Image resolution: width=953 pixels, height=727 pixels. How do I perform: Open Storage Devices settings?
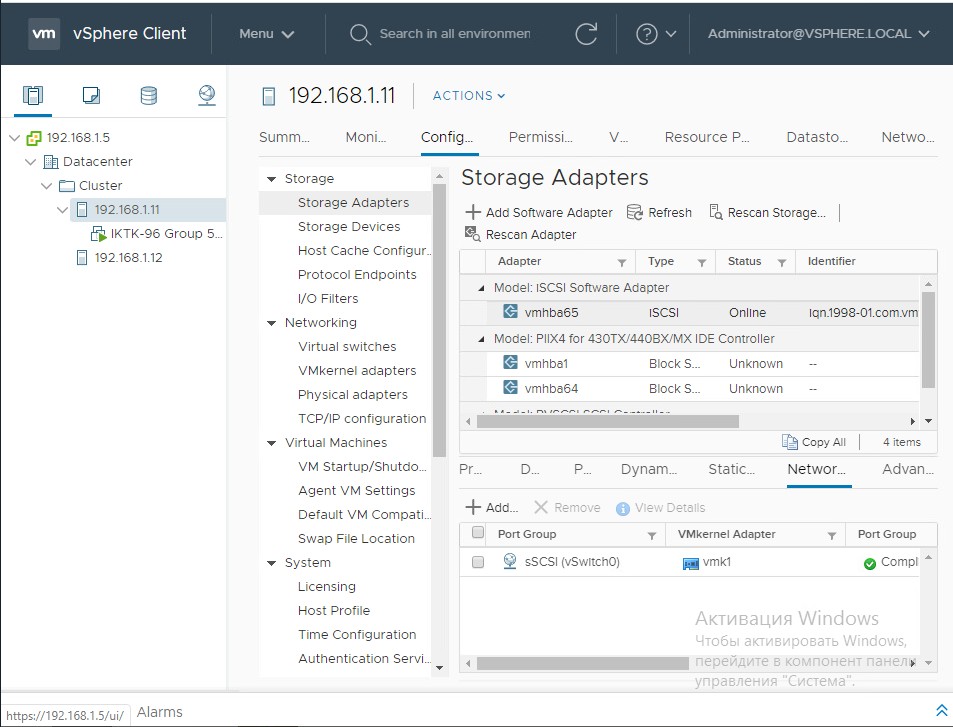point(349,227)
